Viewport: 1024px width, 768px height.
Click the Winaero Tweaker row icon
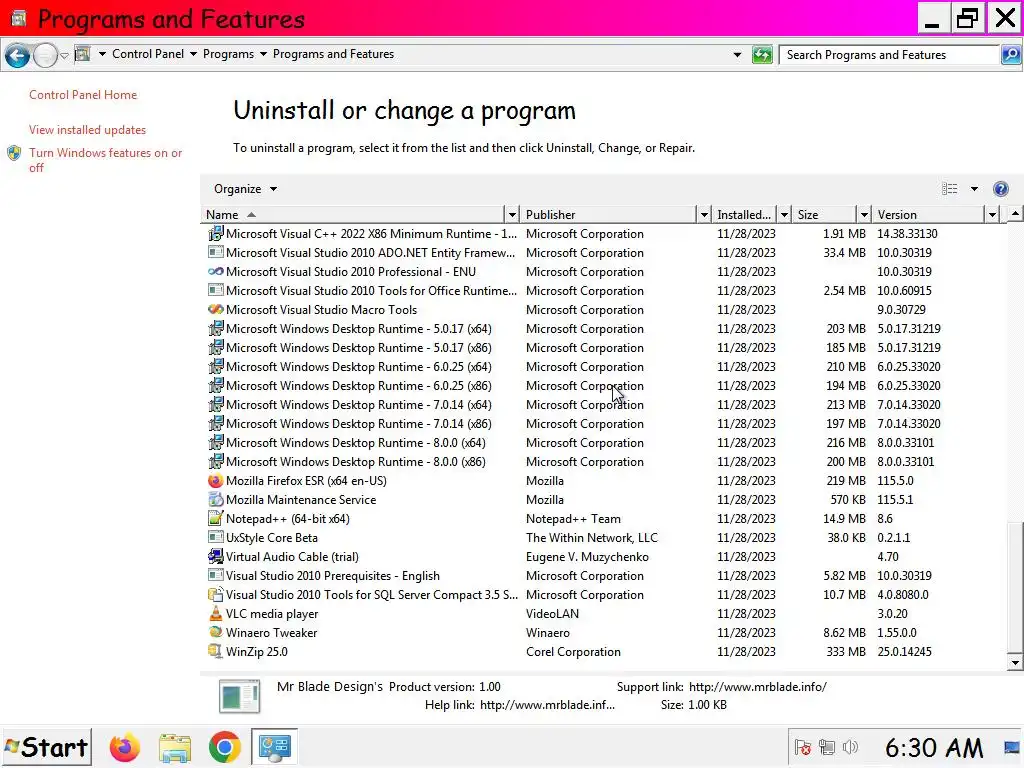click(x=216, y=633)
